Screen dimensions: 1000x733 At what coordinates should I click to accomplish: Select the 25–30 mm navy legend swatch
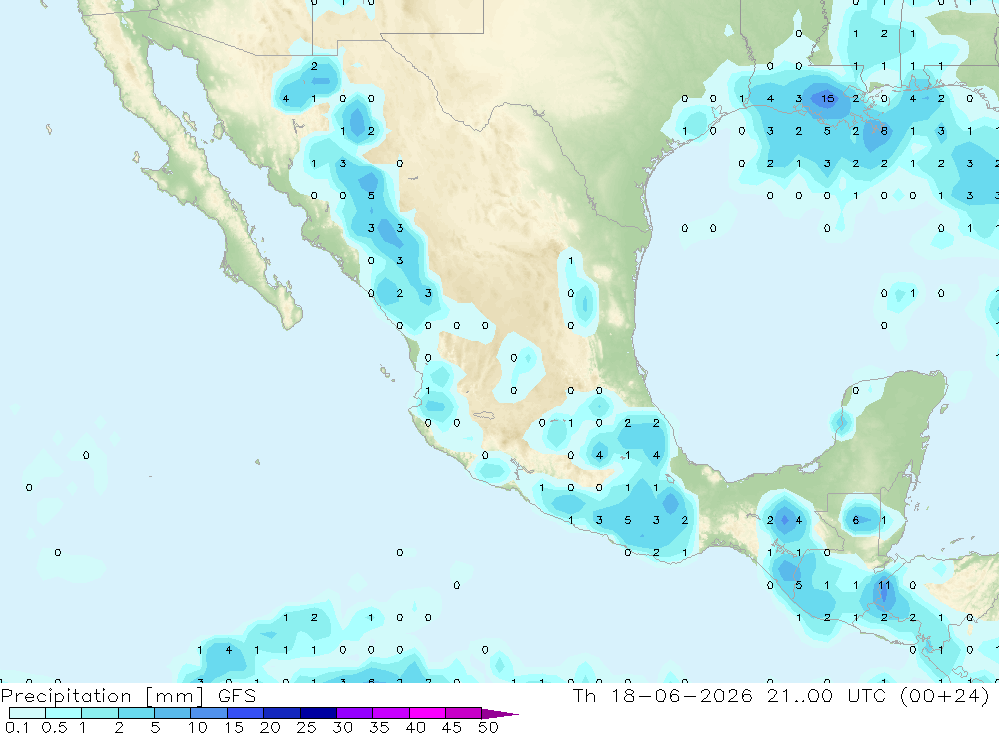(318, 713)
